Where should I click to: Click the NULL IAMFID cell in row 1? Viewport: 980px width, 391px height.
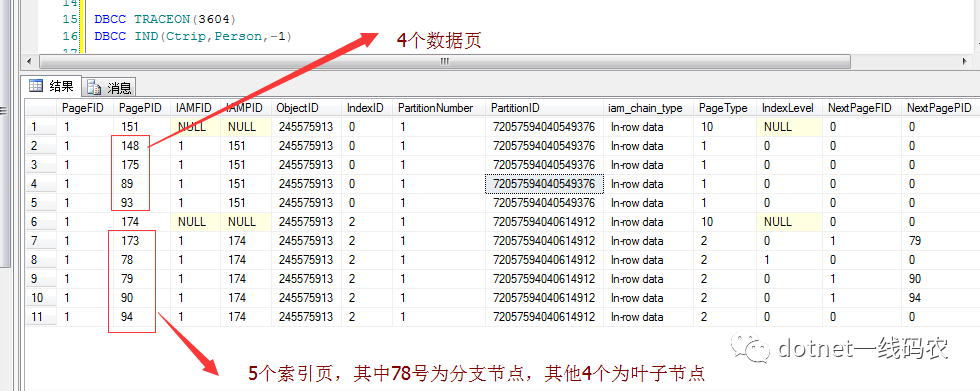point(194,127)
